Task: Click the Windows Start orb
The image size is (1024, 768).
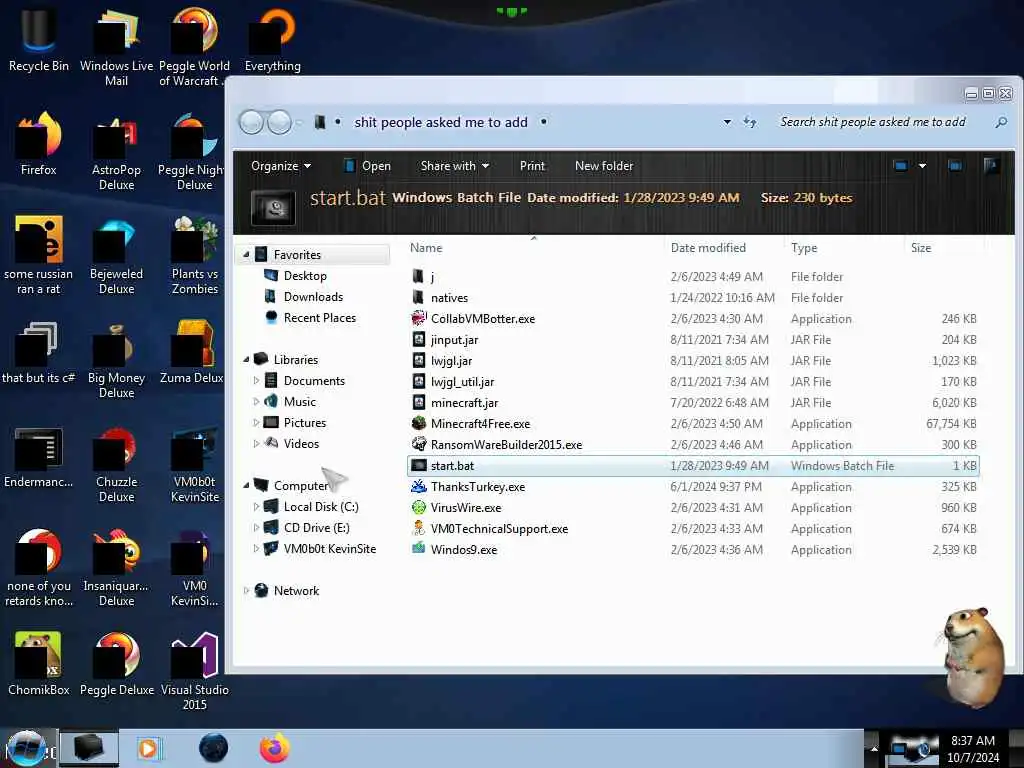Action: tap(26, 748)
